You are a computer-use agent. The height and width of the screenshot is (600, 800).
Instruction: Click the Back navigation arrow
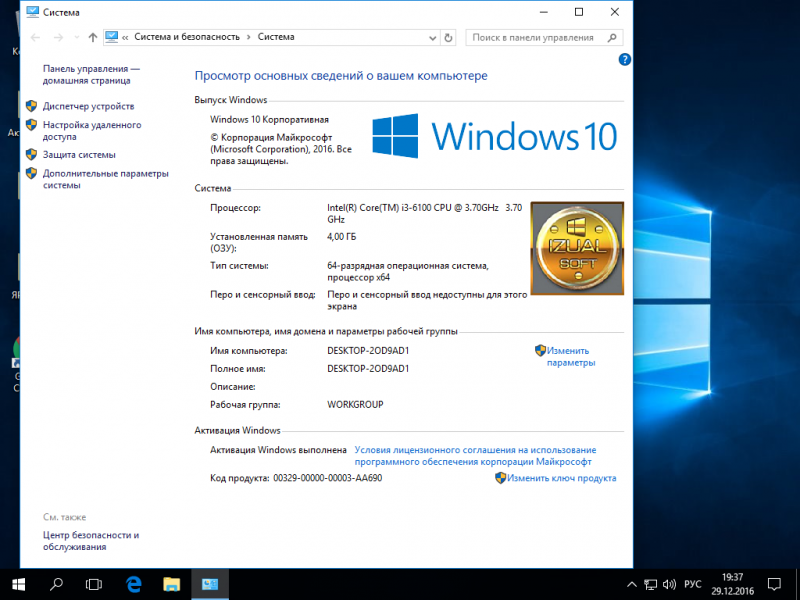click(x=35, y=37)
